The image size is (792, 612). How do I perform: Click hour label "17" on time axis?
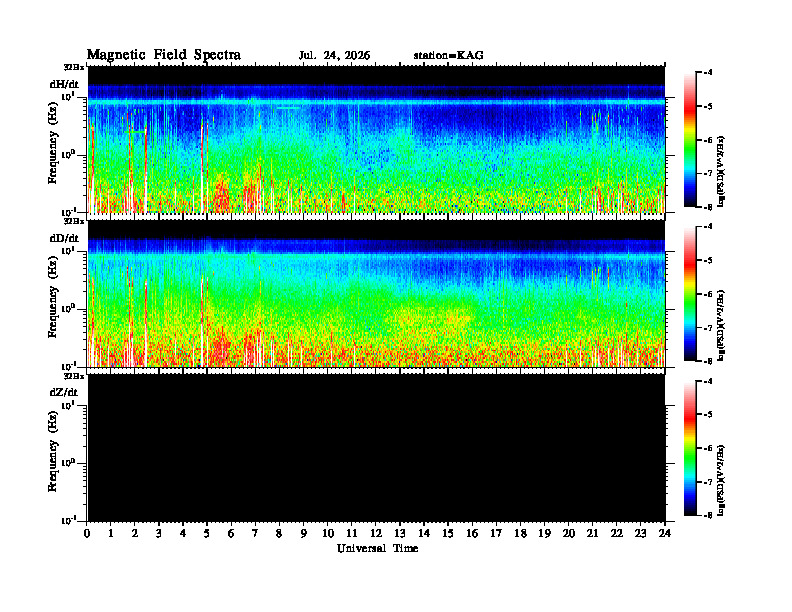[497, 534]
